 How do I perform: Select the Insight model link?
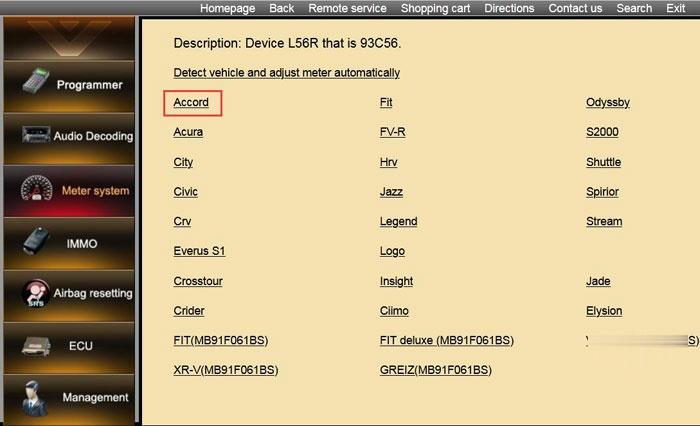(x=396, y=281)
